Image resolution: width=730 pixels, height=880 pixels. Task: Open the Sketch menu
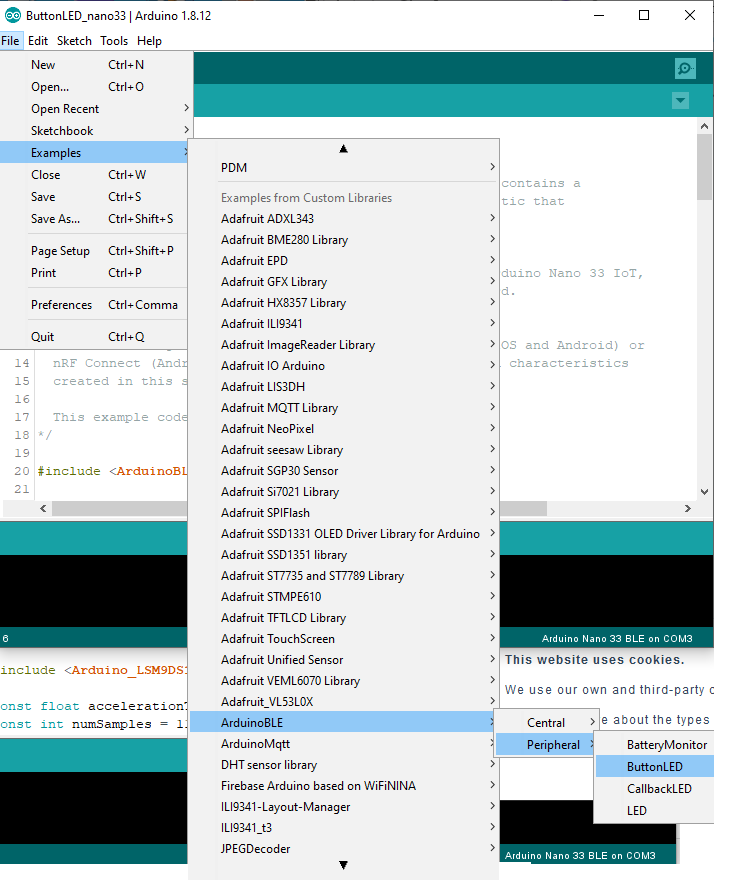(x=74, y=41)
